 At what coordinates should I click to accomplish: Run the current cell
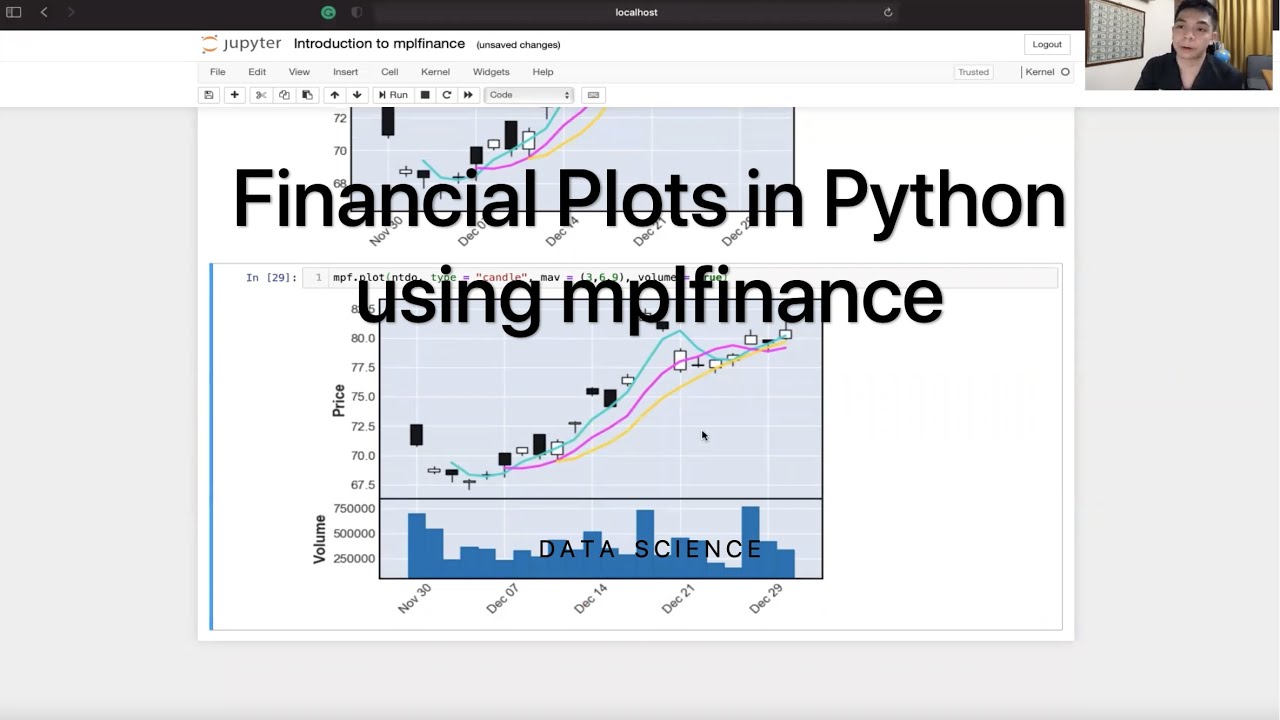pos(393,95)
